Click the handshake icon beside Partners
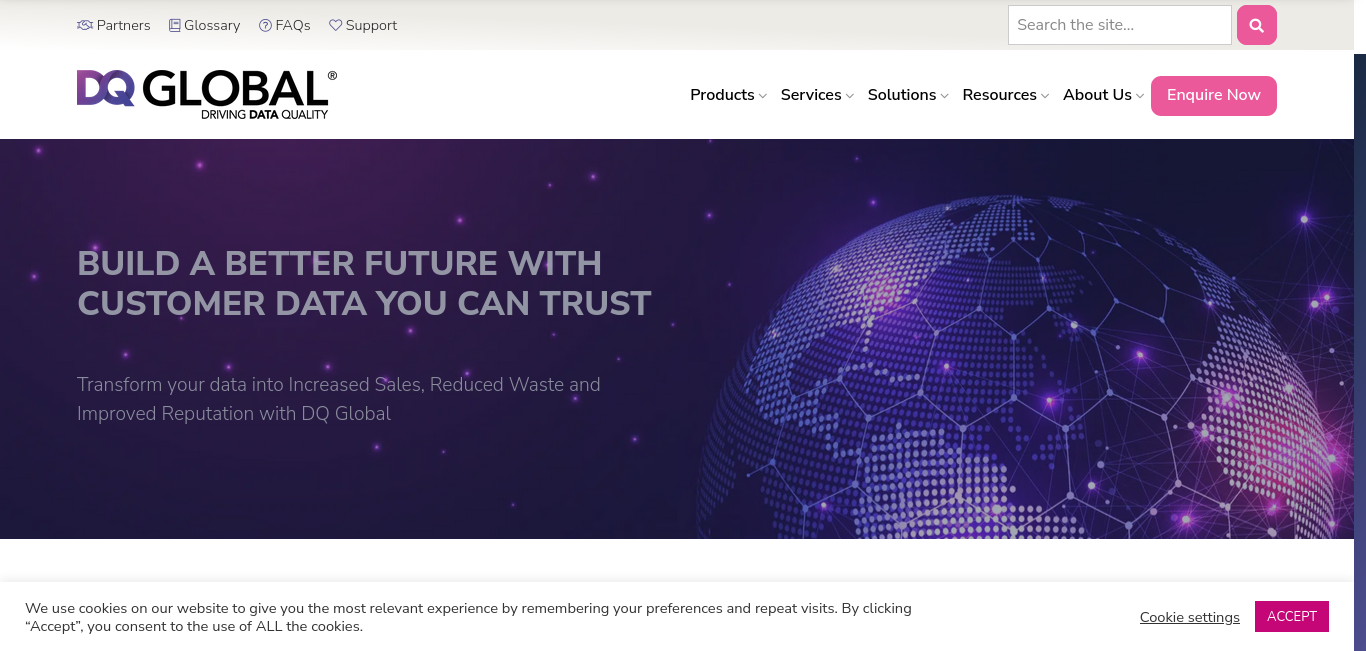This screenshot has height=651, width=1366. click(x=85, y=25)
